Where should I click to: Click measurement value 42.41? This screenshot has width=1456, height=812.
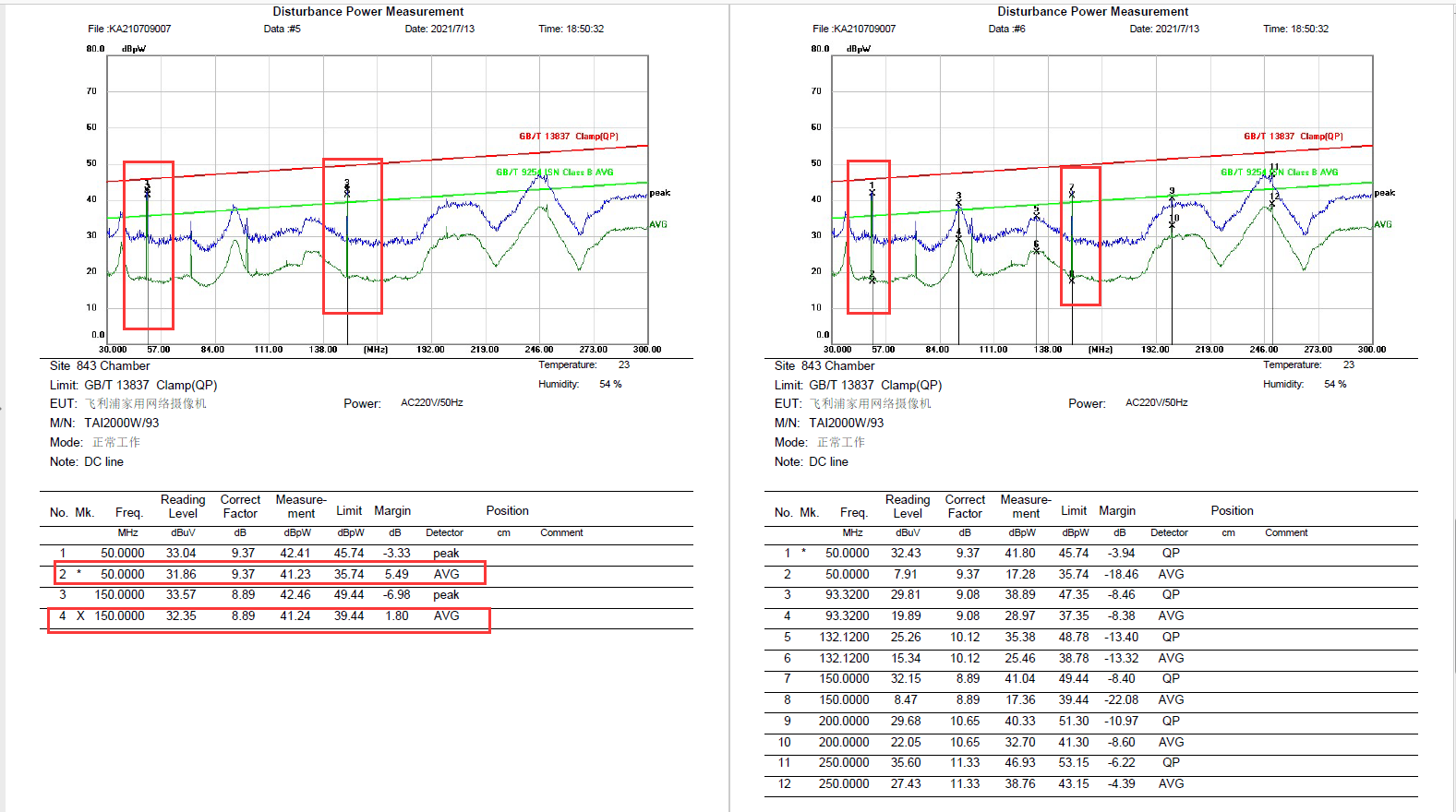(x=295, y=554)
